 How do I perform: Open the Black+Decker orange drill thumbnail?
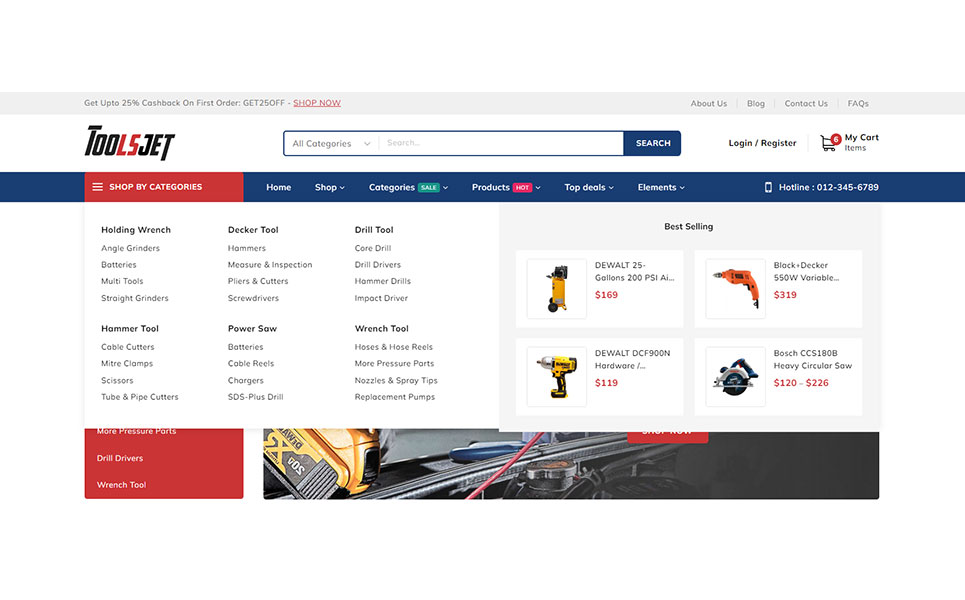(x=735, y=289)
